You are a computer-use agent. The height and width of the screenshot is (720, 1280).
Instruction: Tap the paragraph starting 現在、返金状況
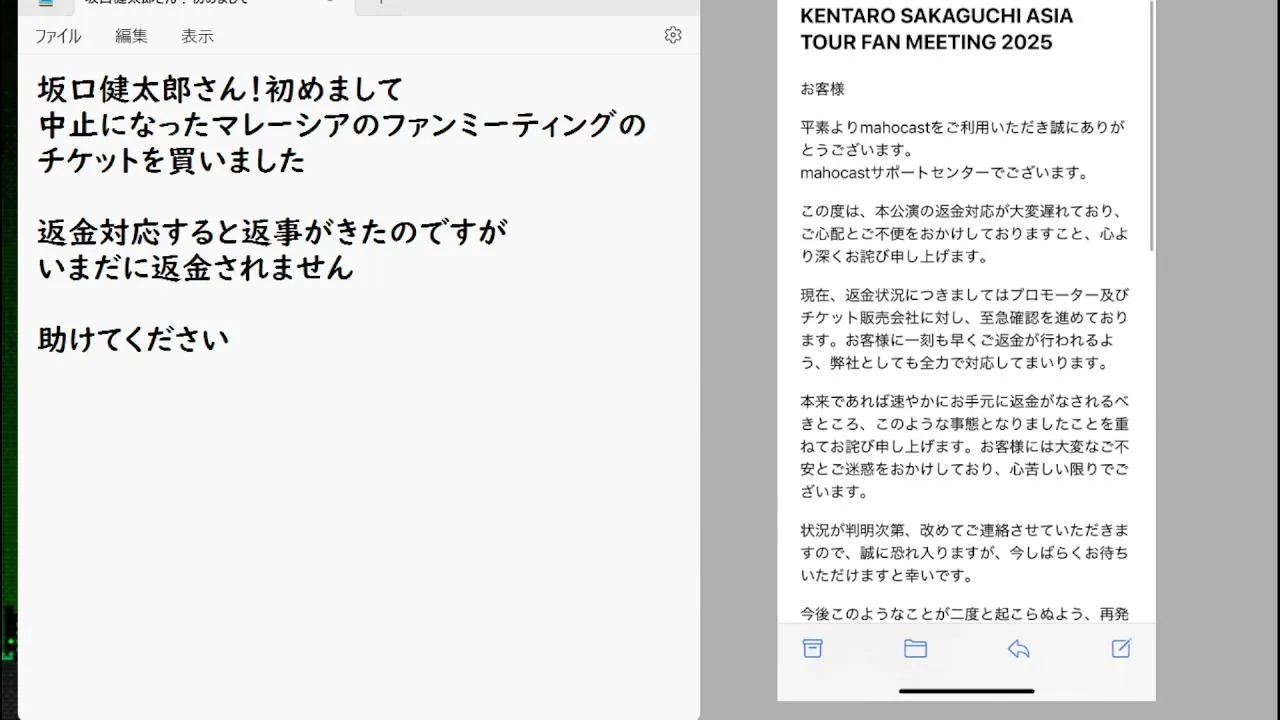click(x=965, y=329)
